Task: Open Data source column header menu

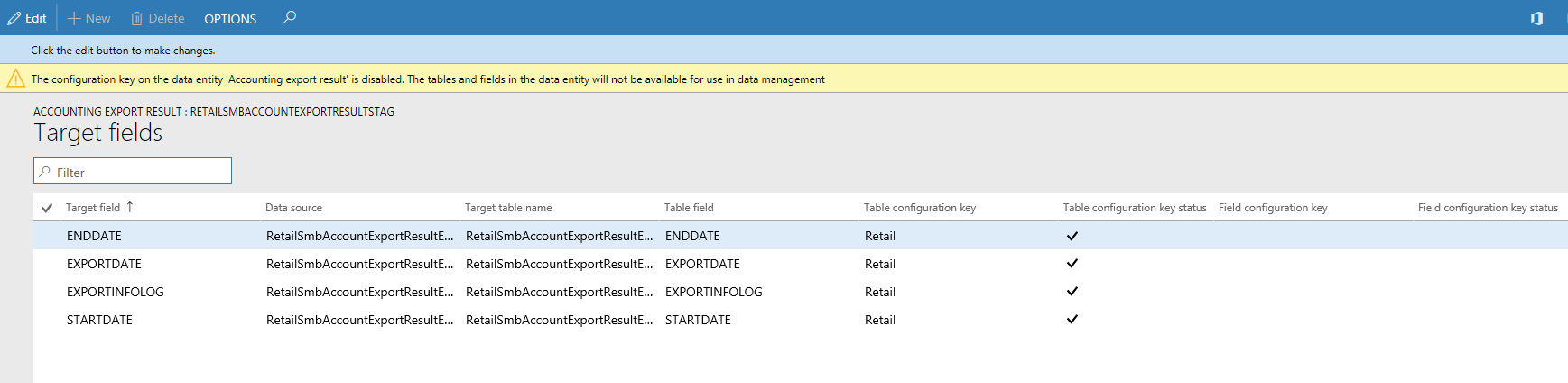Action: (x=293, y=208)
